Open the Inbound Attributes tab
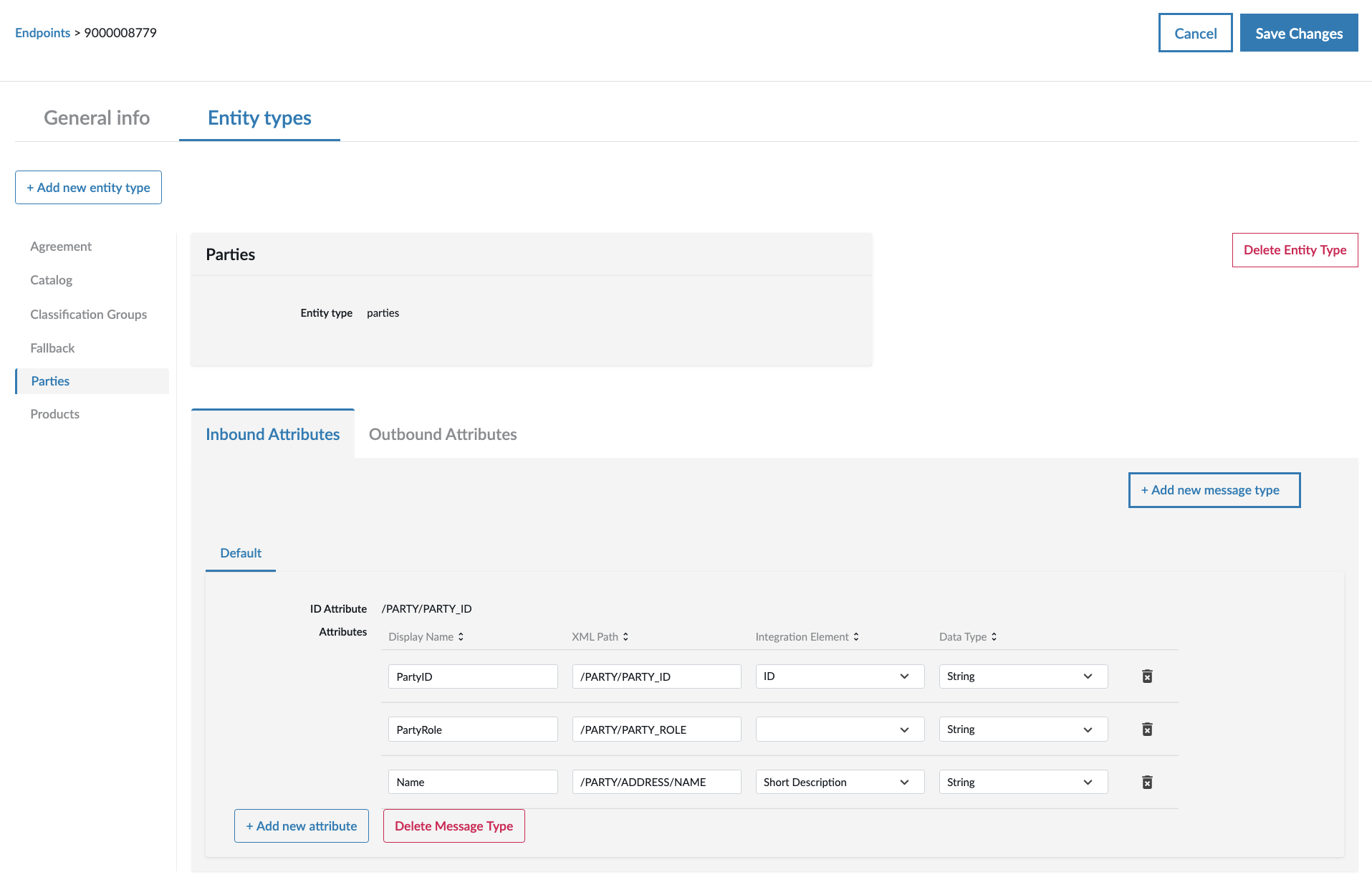Image resolution: width=1372 pixels, height=890 pixels. point(273,434)
